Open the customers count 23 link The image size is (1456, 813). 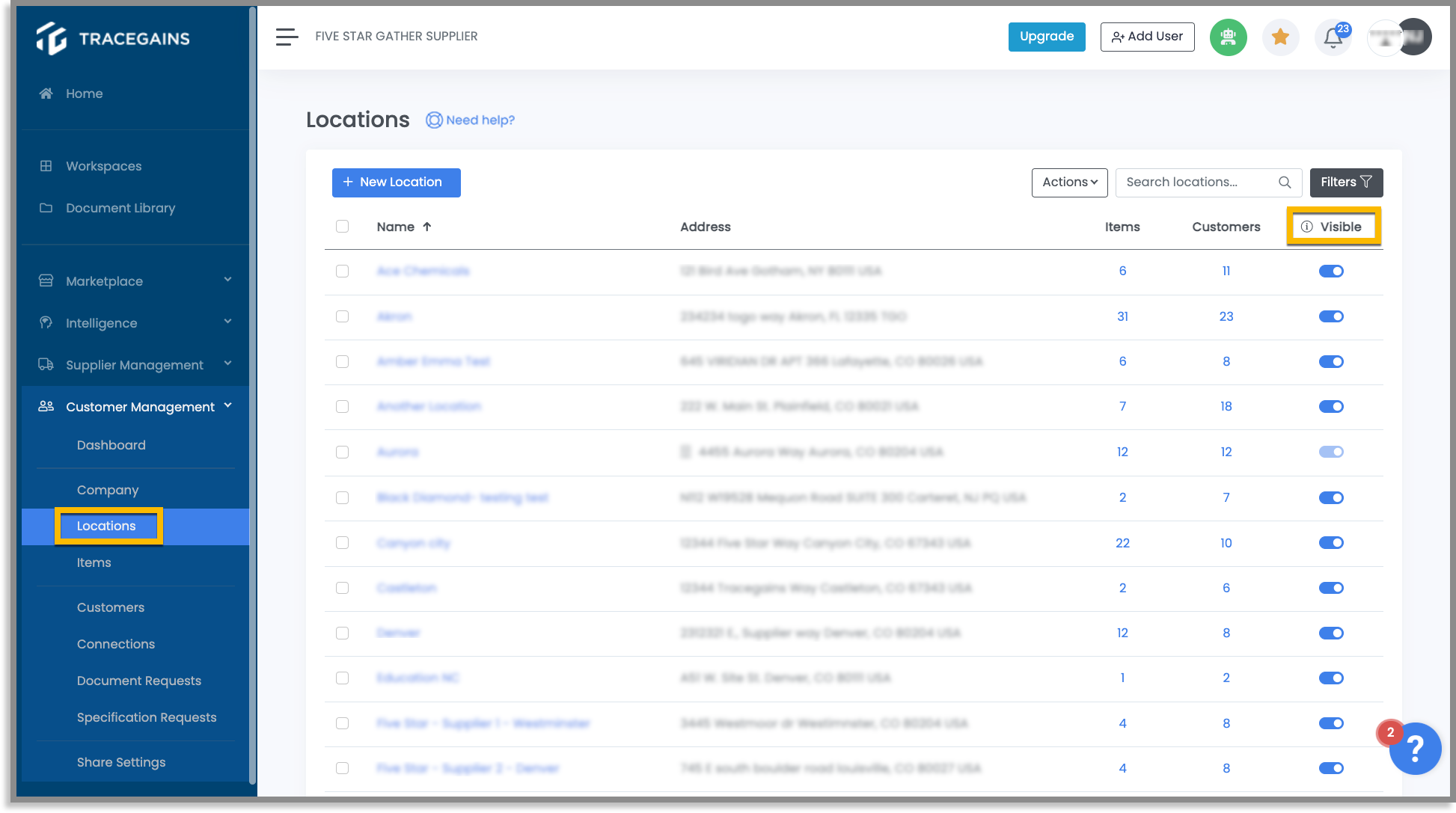(1226, 316)
